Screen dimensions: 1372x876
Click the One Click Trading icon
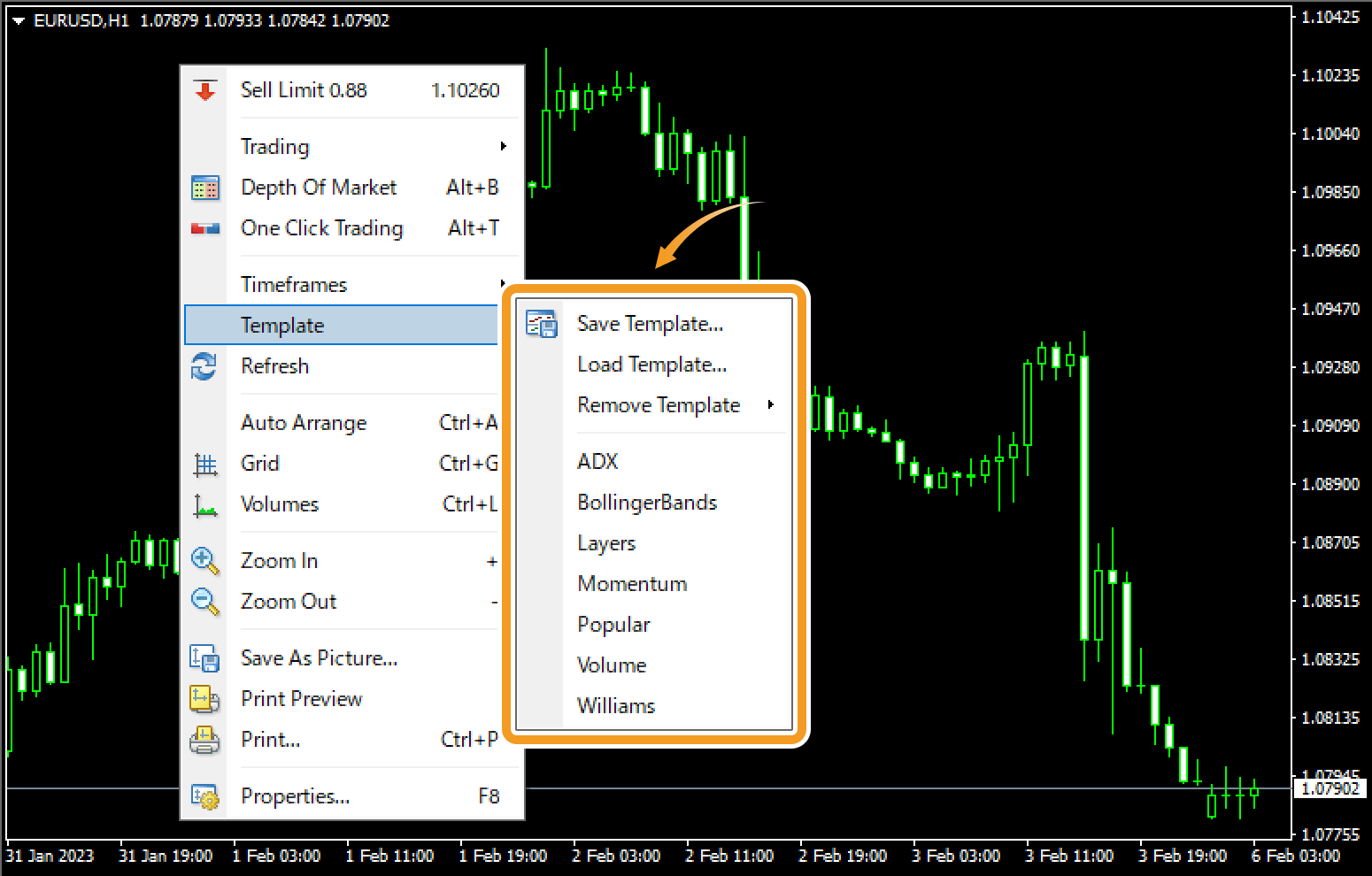[x=205, y=228]
